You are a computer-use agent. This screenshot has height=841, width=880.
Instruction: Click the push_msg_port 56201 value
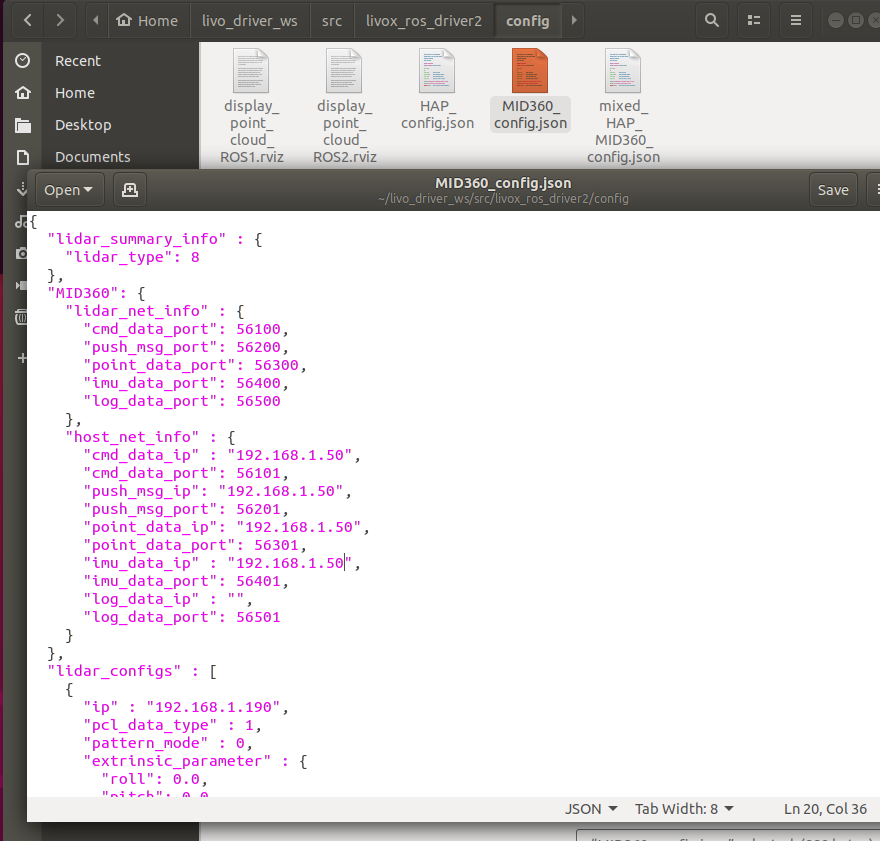pyautogui.click(x=258, y=509)
